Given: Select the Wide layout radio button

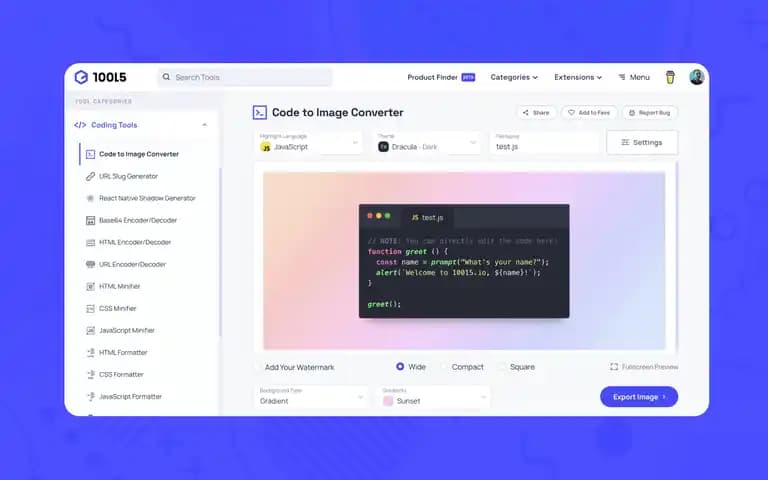Looking at the screenshot, I should tap(400, 366).
